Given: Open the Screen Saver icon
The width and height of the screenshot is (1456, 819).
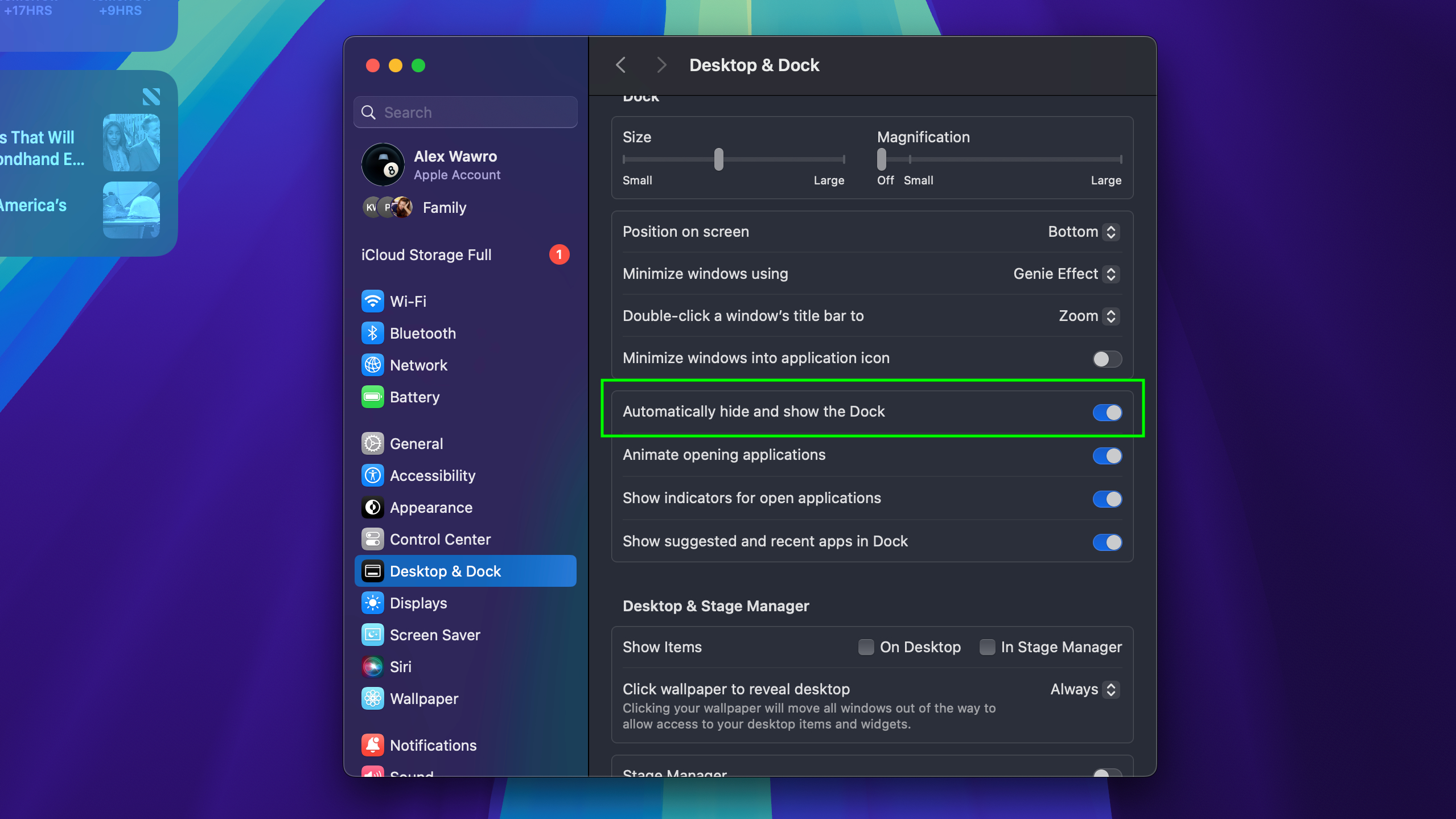Looking at the screenshot, I should point(373,635).
